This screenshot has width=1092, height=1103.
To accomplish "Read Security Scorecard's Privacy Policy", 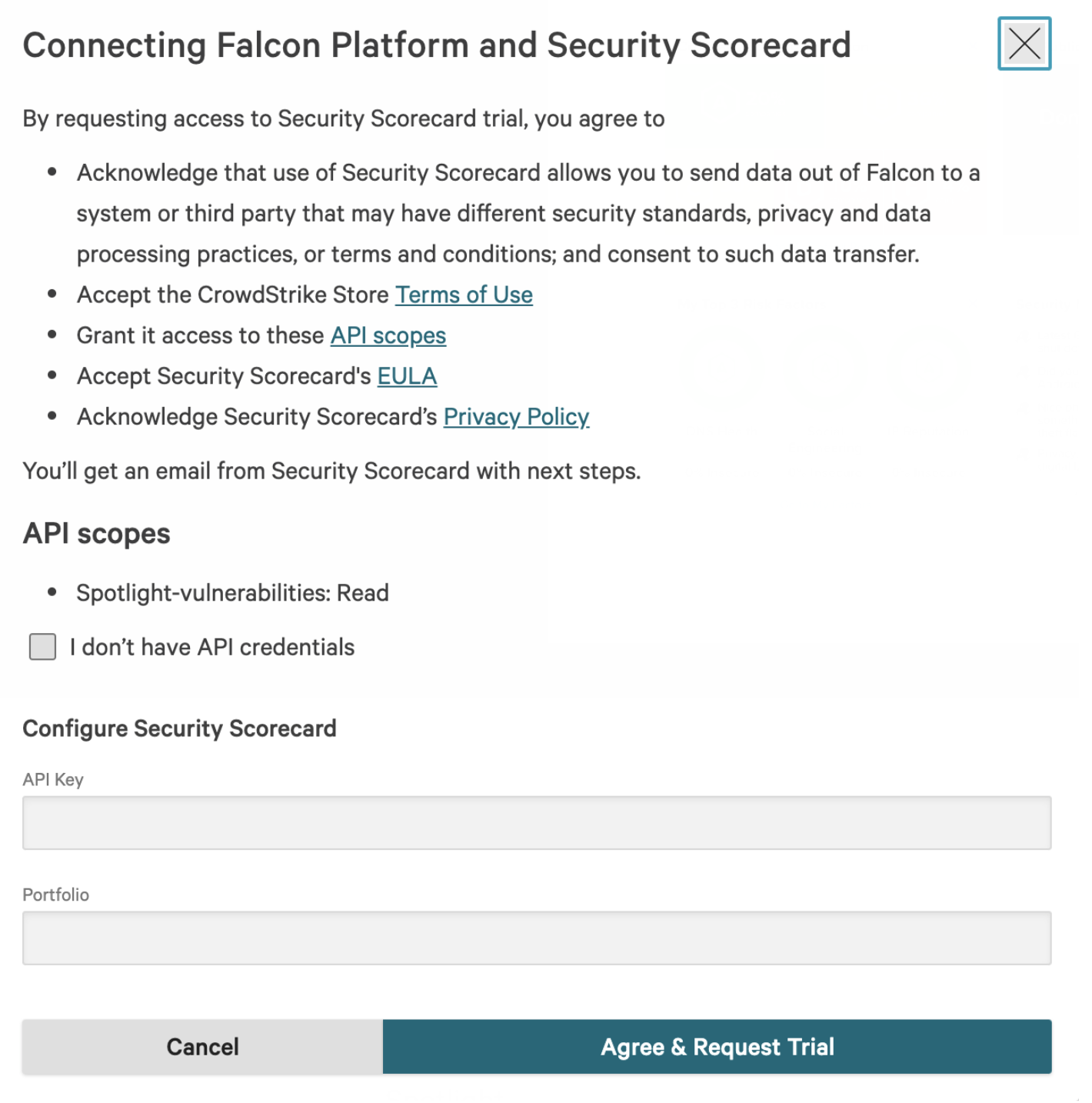I will coord(516,417).
